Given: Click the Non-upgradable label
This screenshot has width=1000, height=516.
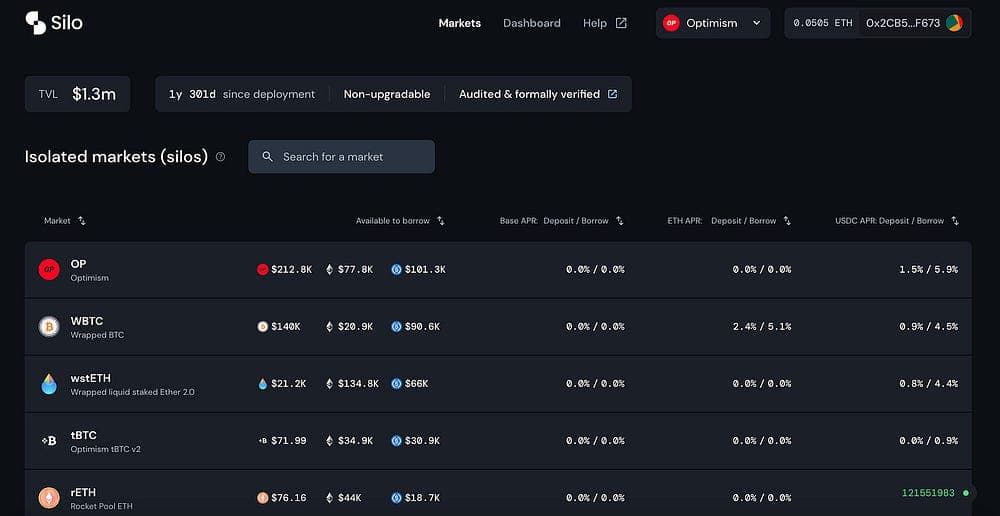Looking at the screenshot, I should (x=387, y=94).
